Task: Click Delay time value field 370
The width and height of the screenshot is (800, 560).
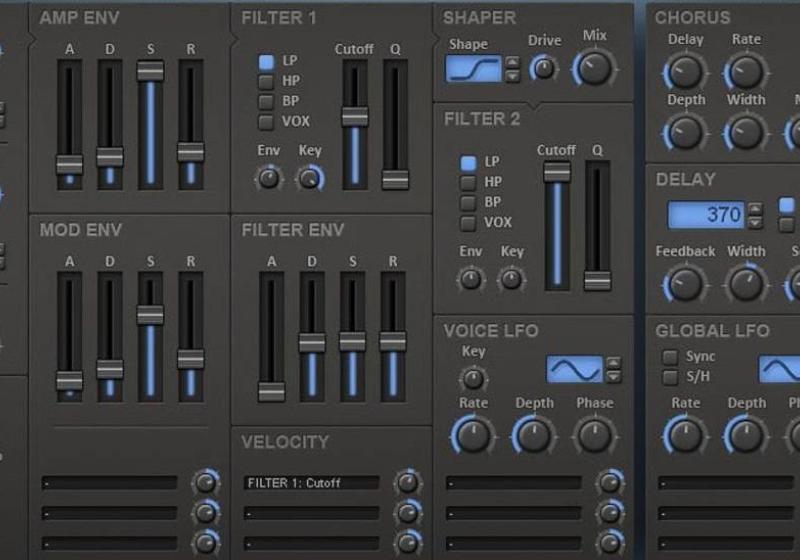Action: pos(706,215)
